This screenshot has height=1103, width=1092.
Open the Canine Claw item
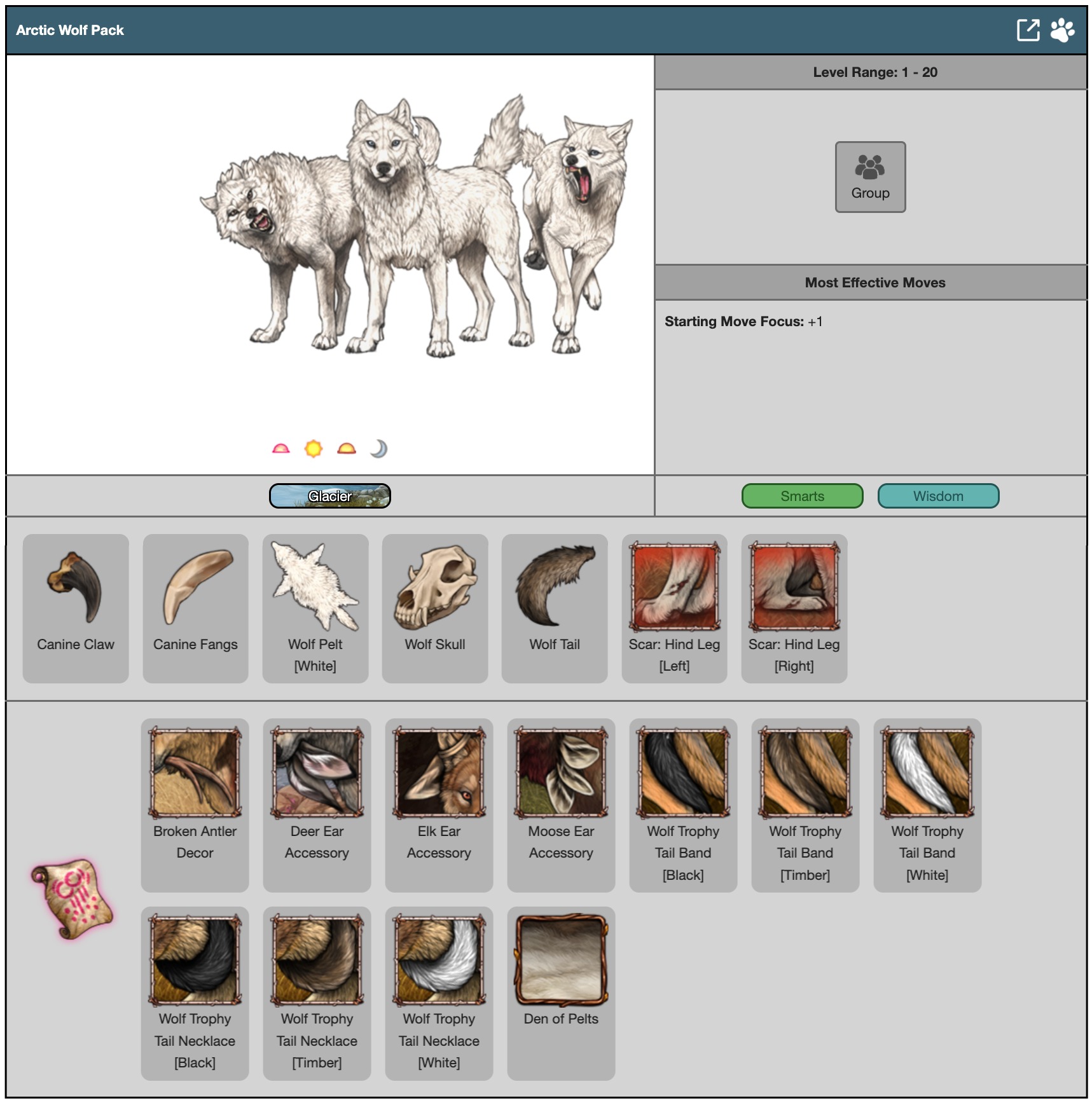click(x=76, y=608)
